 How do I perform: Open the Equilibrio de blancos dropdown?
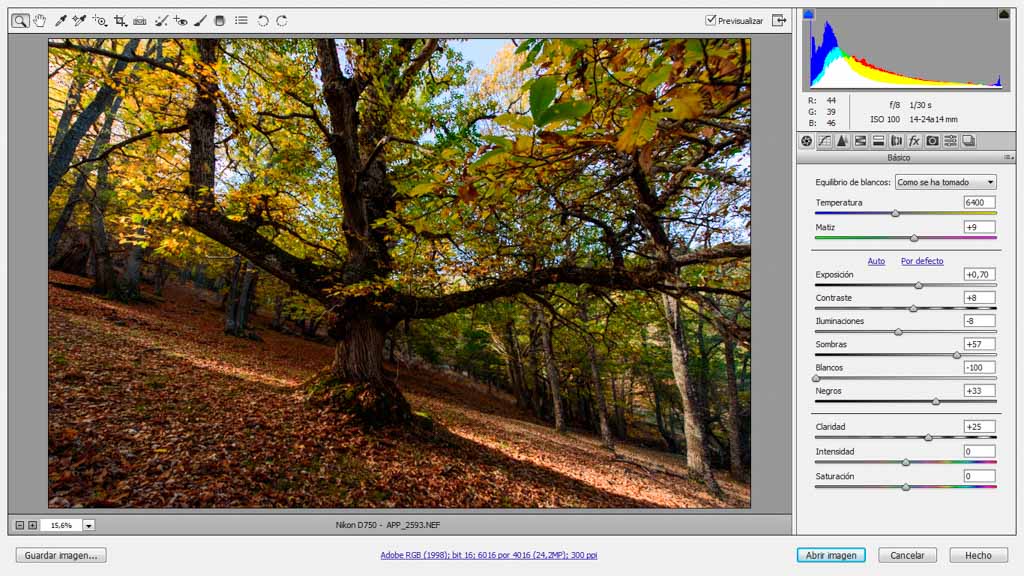[945, 182]
